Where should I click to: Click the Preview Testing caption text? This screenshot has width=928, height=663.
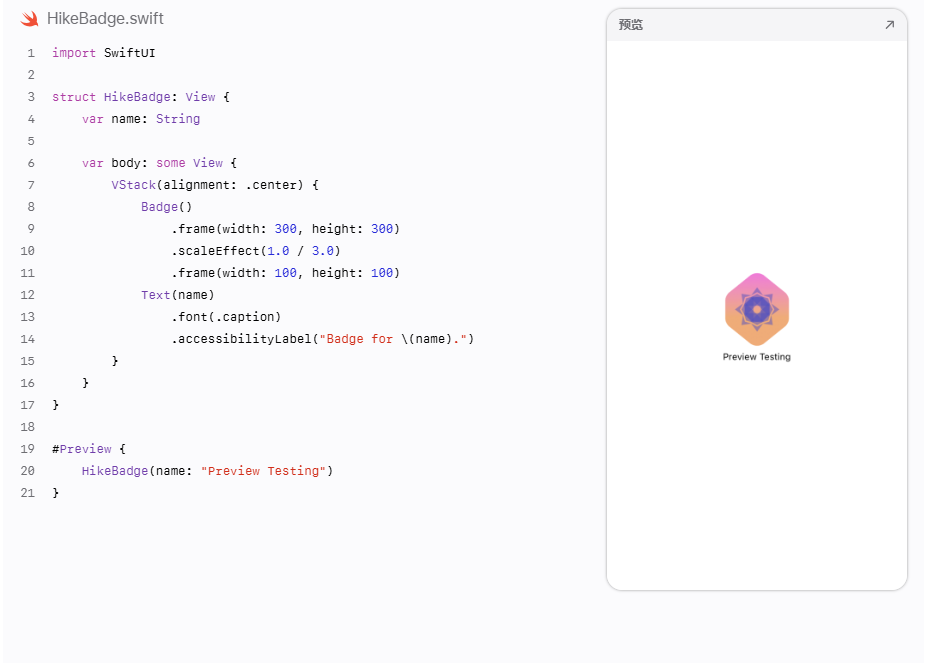756,357
